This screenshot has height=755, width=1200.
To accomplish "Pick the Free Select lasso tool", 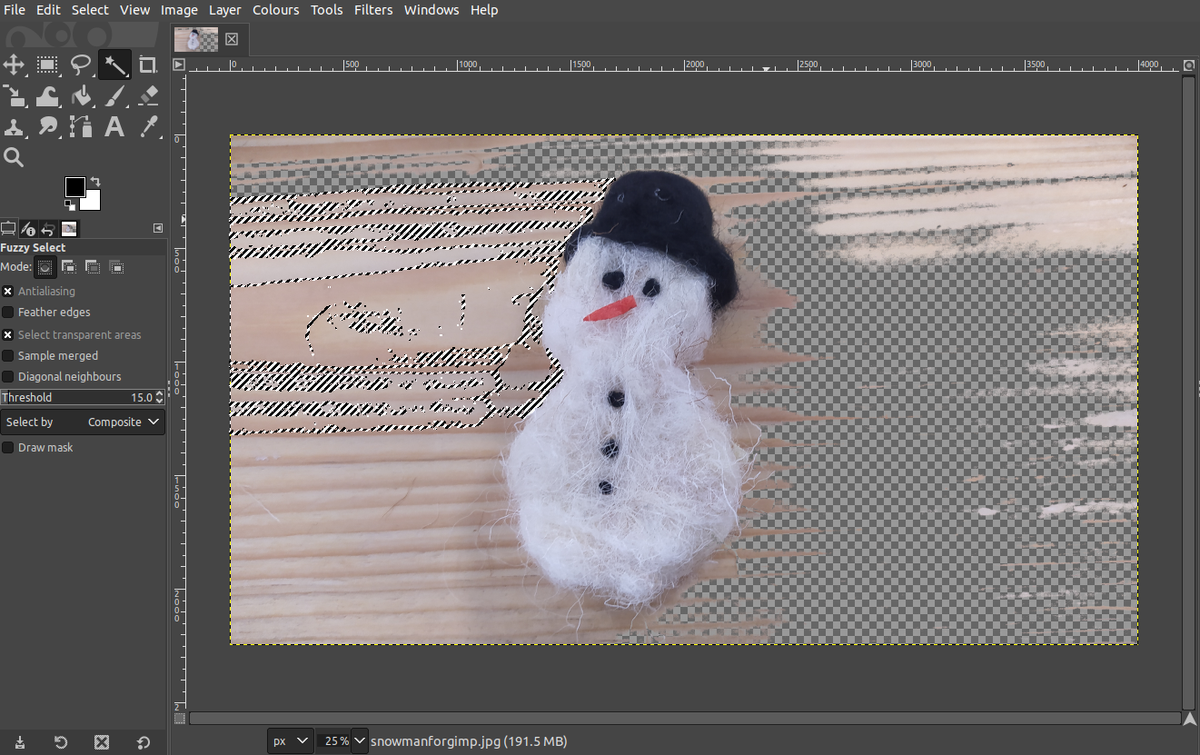I will (x=80, y=65).
